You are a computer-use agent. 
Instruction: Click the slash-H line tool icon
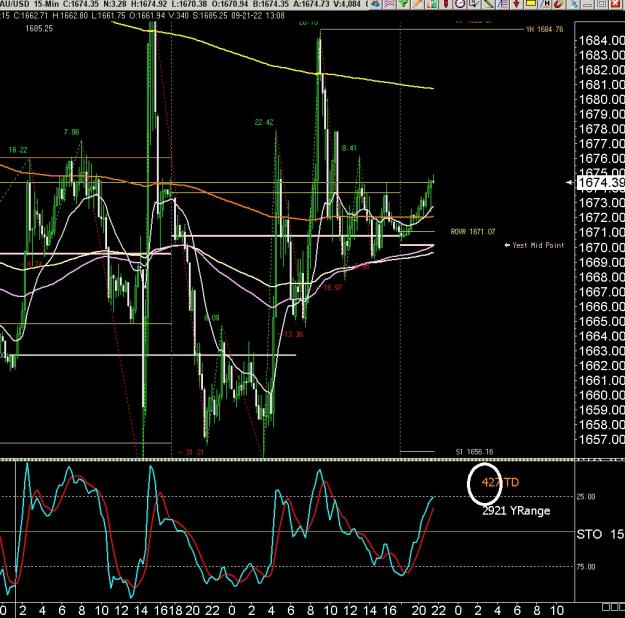(544, 4)
